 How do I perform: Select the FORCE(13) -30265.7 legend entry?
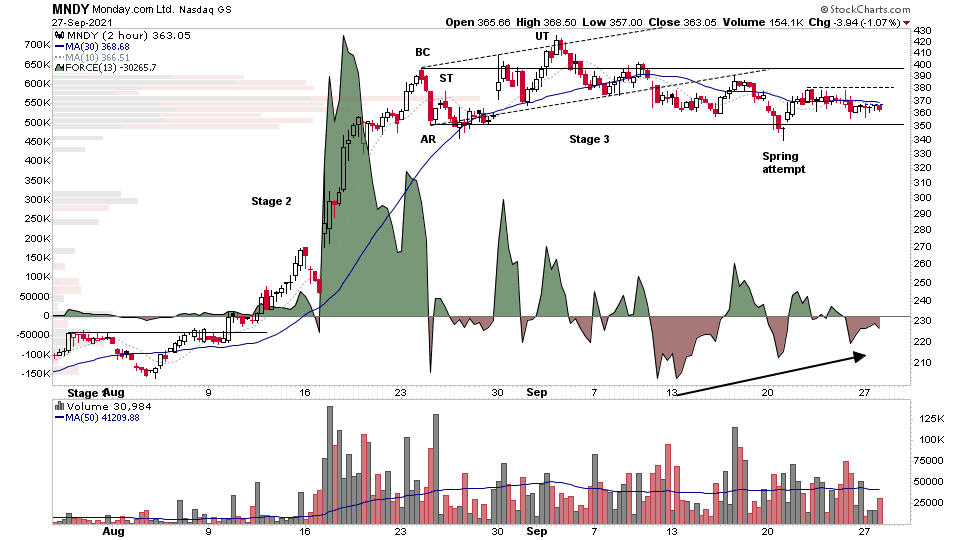tap(111, 68)
